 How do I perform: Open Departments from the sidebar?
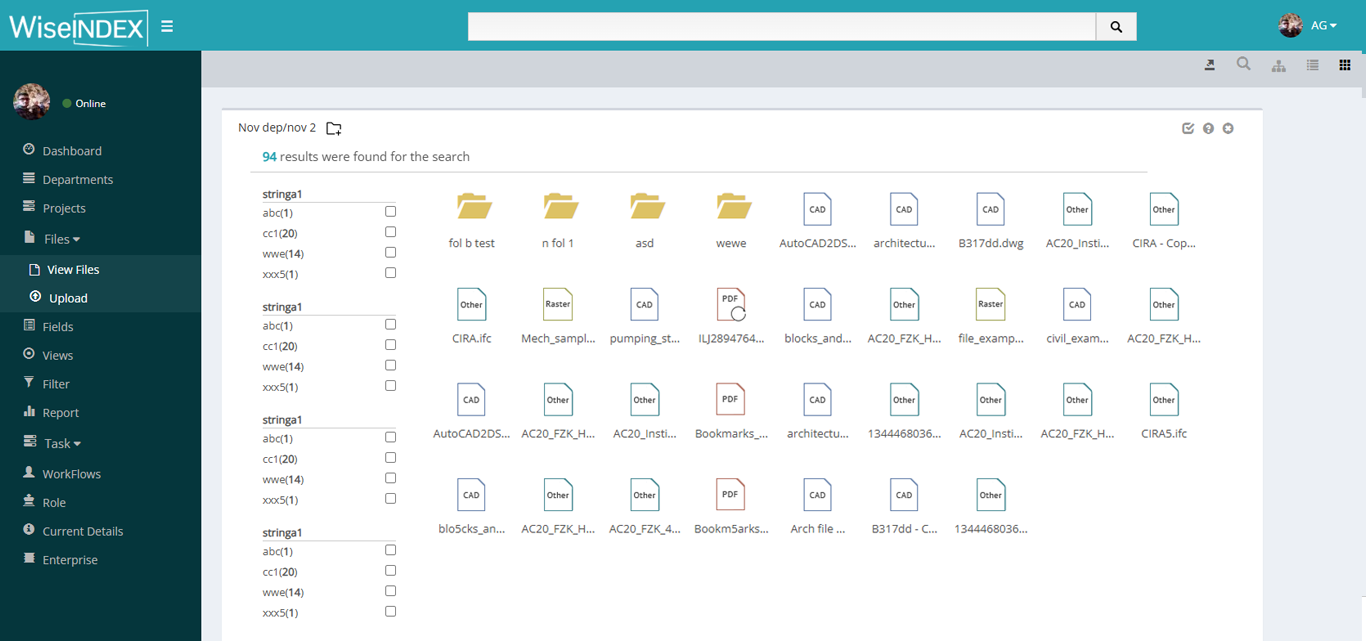click(77, 180)
